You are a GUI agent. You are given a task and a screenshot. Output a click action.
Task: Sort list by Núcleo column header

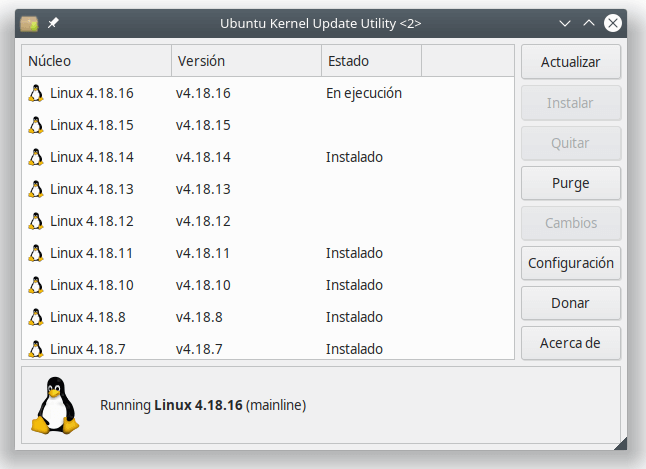tap(96, 61)
